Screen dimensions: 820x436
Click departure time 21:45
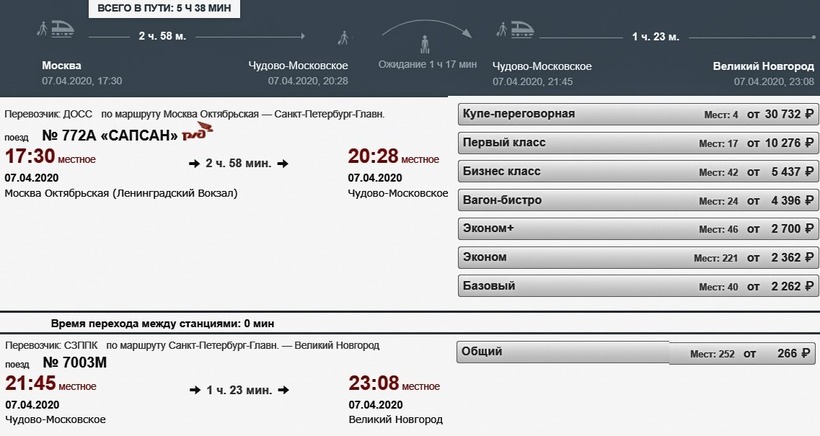30,383
